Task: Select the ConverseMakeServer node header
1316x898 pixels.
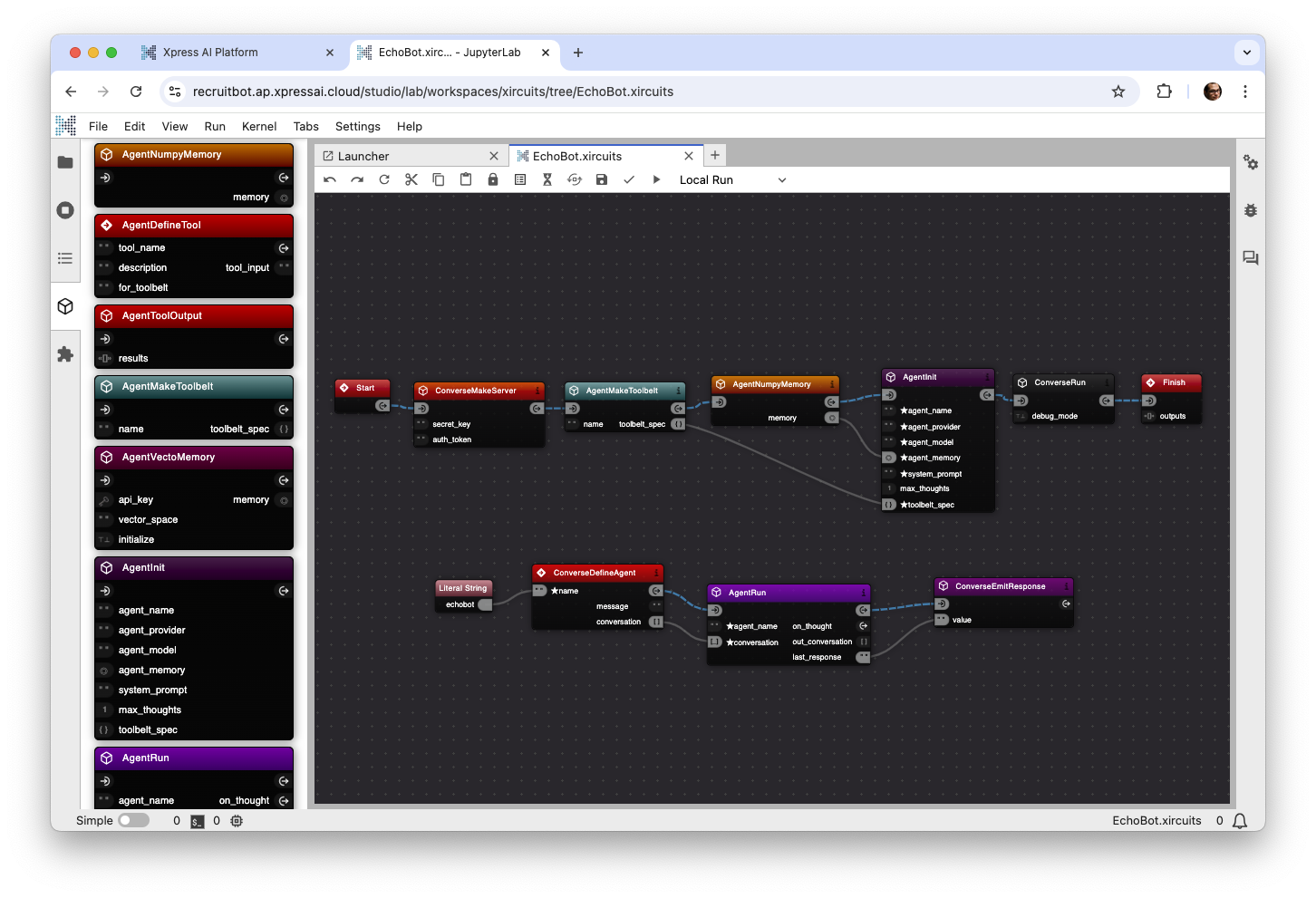Action: pyautogui.click(x=479, y=391)
